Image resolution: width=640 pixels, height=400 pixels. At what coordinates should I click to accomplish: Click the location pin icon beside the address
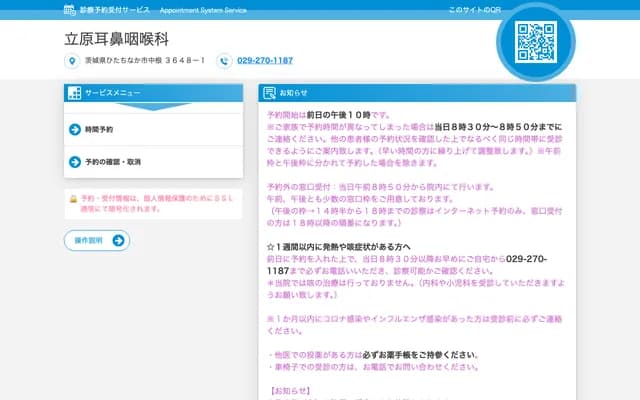71,61
